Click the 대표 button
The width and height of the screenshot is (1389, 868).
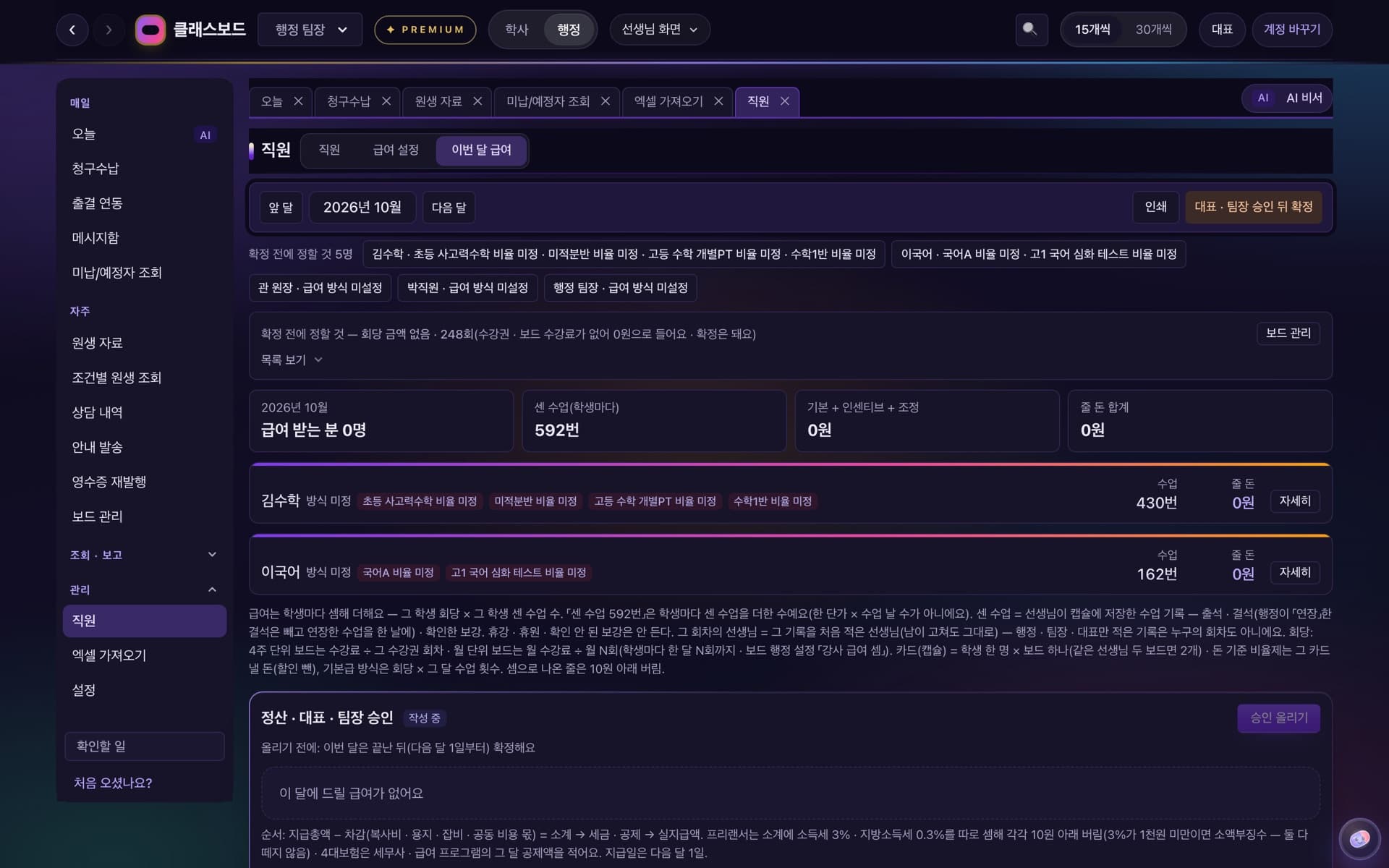1222,30
